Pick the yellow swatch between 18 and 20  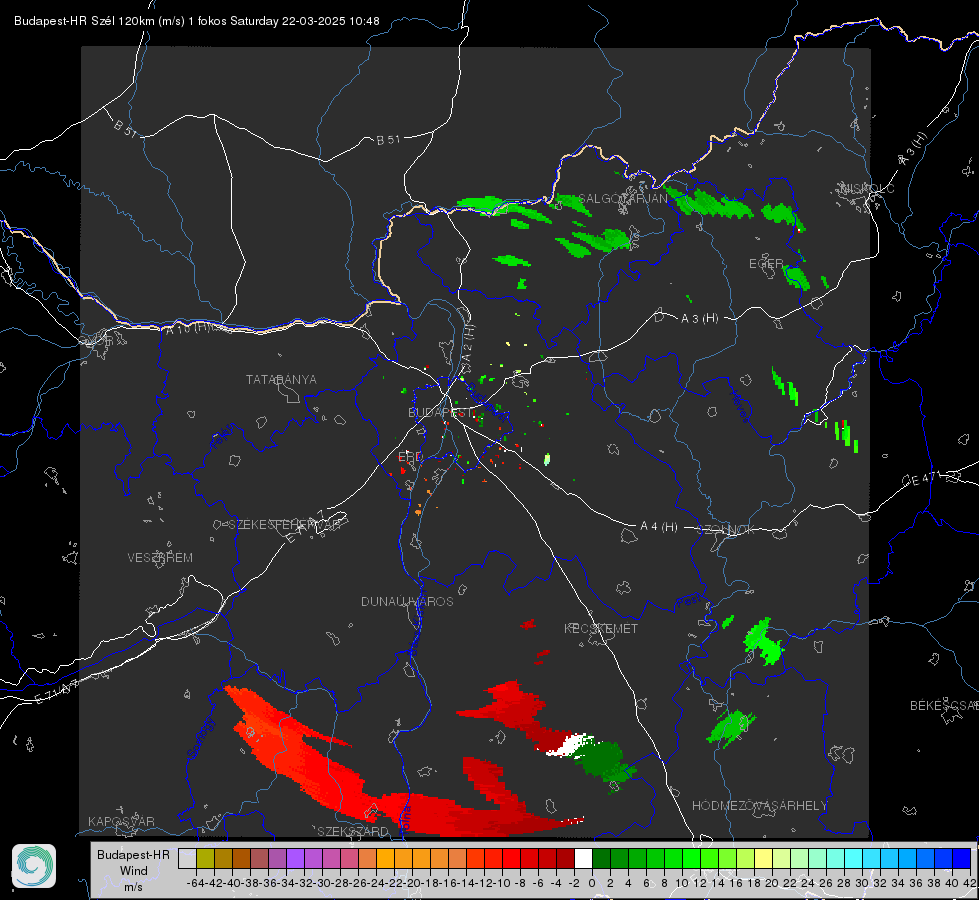[x=763, y=858]
